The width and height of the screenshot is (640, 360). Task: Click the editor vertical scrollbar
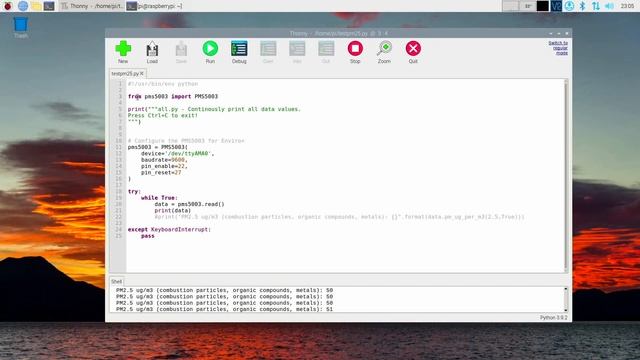(x=566, y=176)
